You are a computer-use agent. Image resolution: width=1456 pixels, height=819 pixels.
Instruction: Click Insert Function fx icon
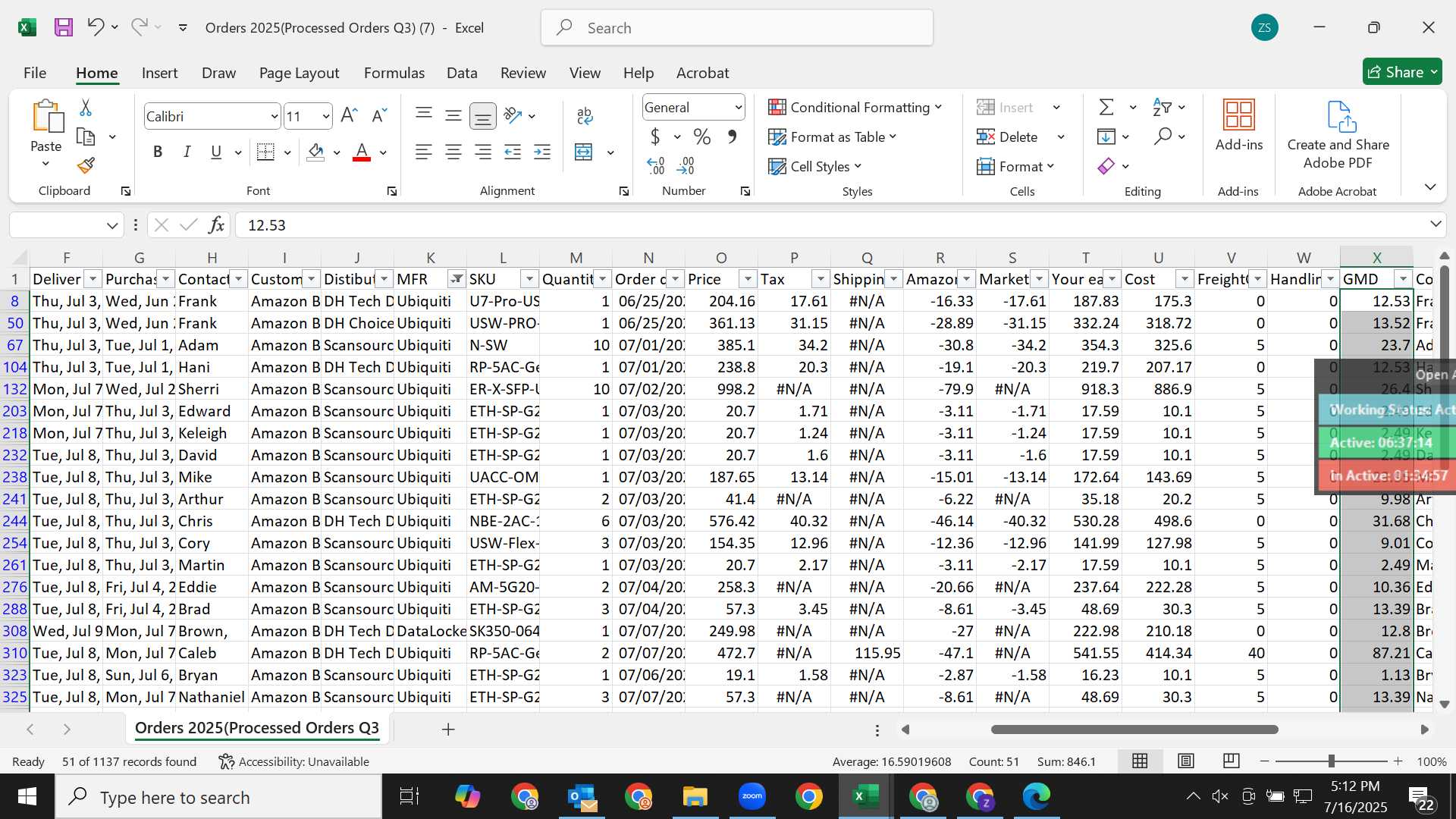pyautogui.click(x=216, y=224)
